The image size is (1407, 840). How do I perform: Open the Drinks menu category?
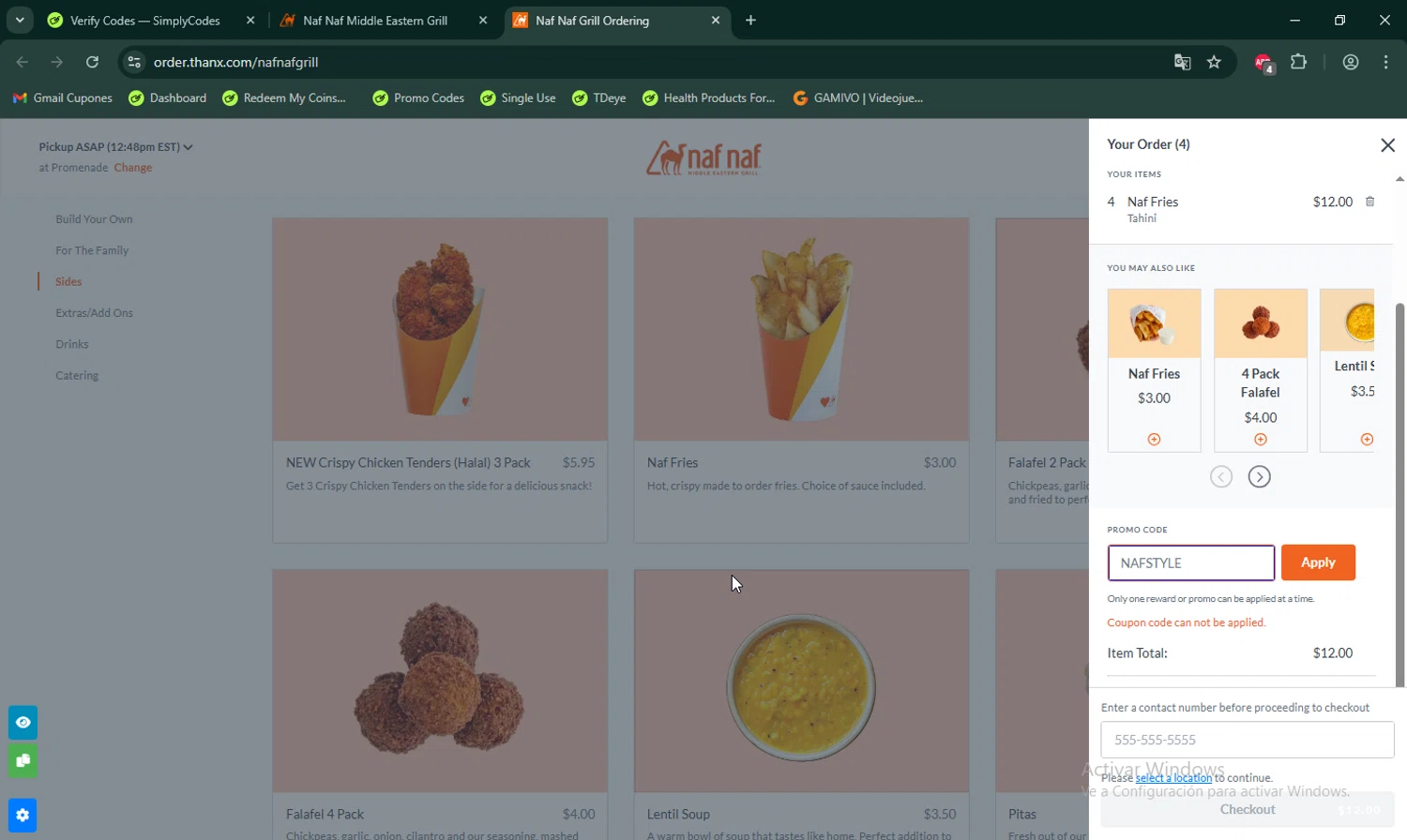(72, 344)
